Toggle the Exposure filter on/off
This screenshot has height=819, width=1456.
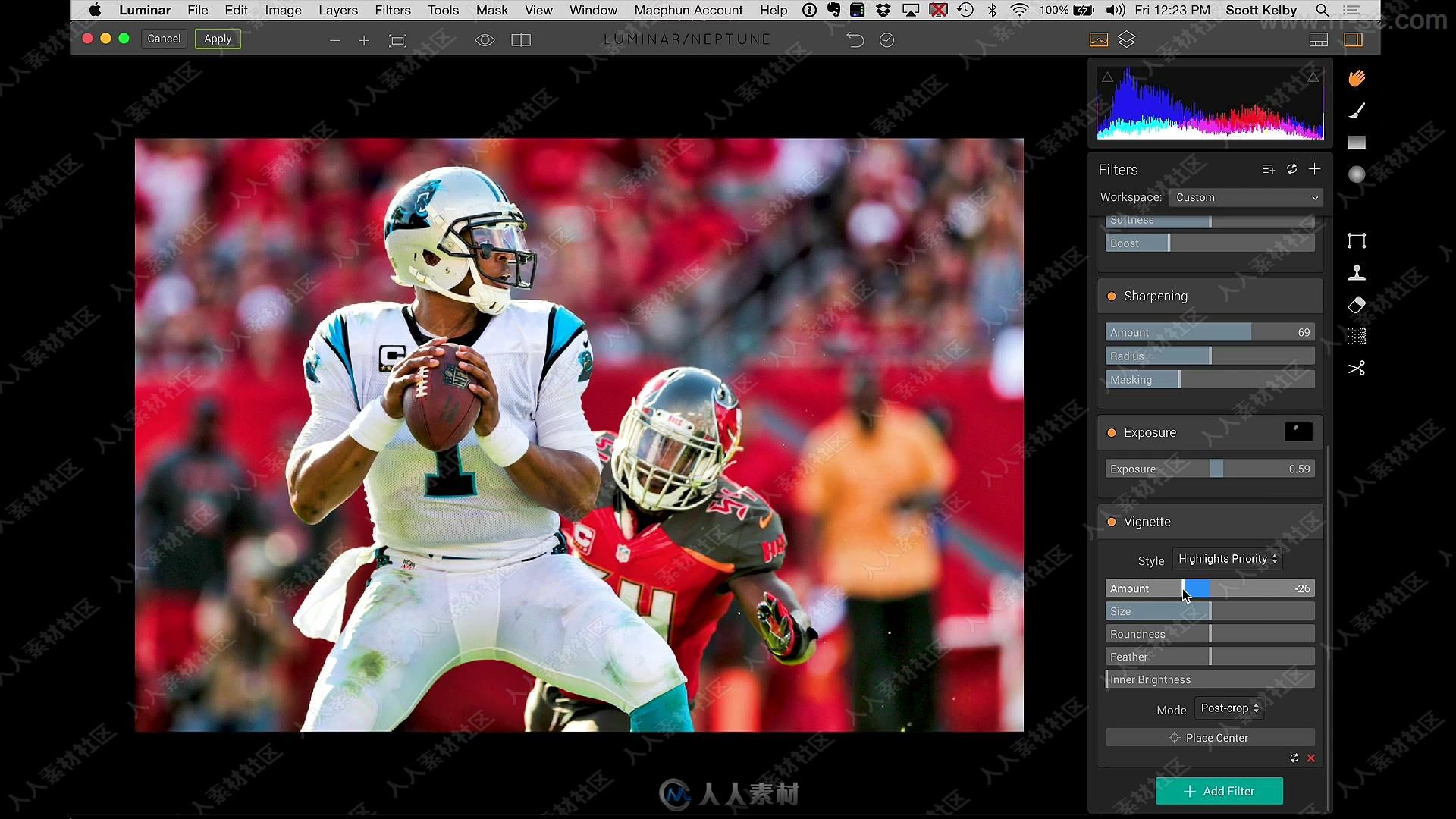pos(1111,432)
